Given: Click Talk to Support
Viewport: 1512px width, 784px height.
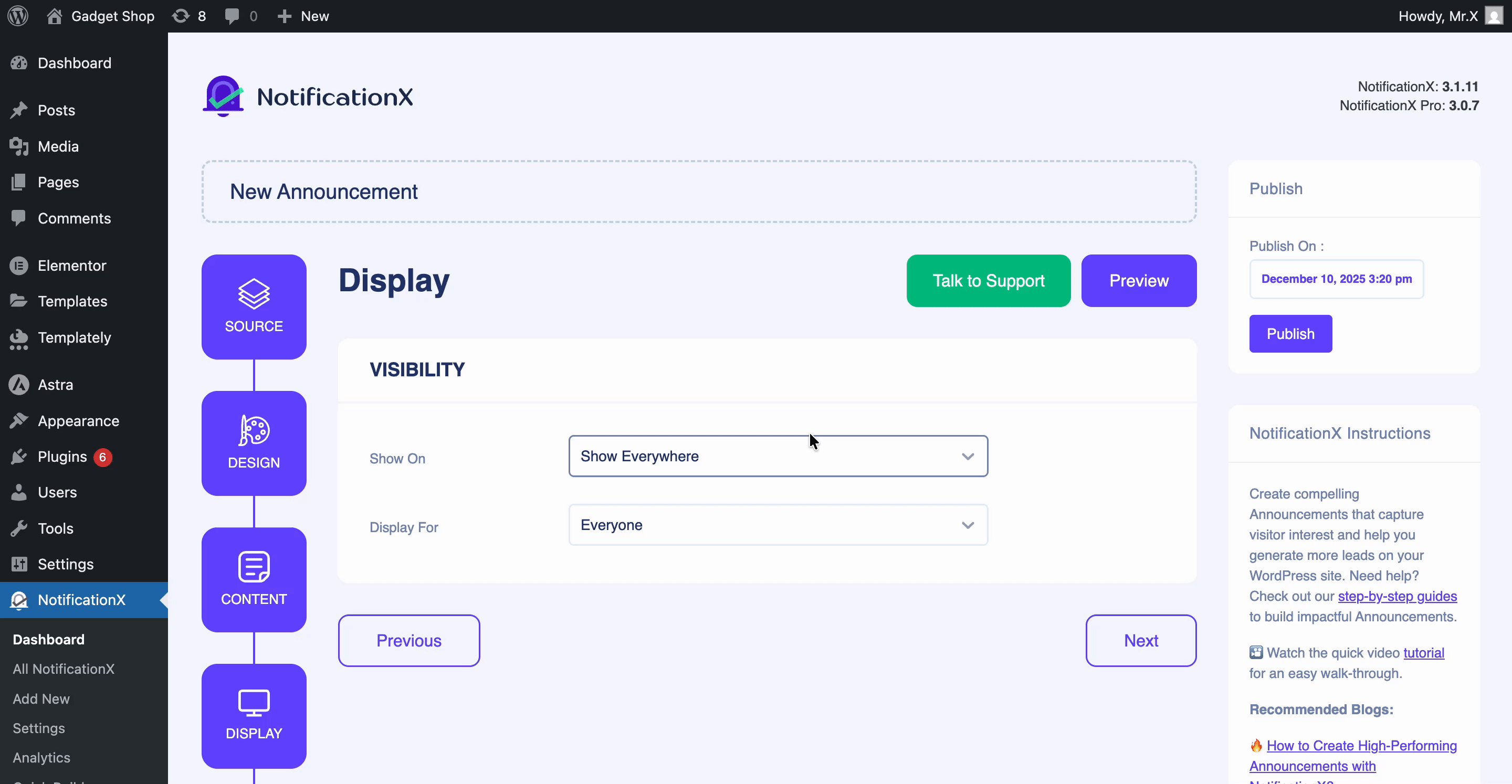Looking at the screenshot, I should tap(989, 281).
